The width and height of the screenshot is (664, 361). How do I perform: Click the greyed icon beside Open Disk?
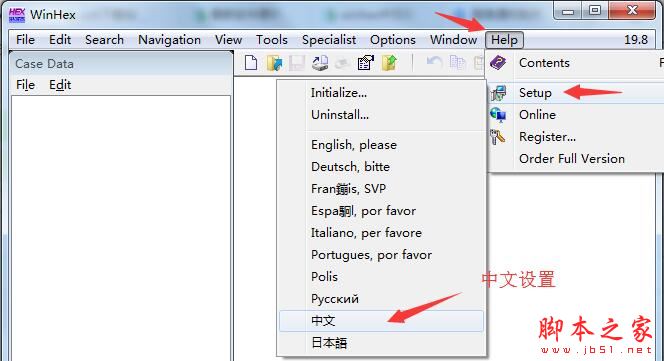point(342,64)
